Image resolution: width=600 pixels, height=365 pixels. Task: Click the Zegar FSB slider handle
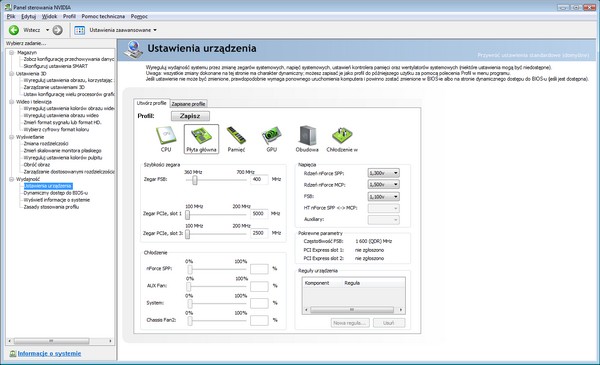click(195, 180)
